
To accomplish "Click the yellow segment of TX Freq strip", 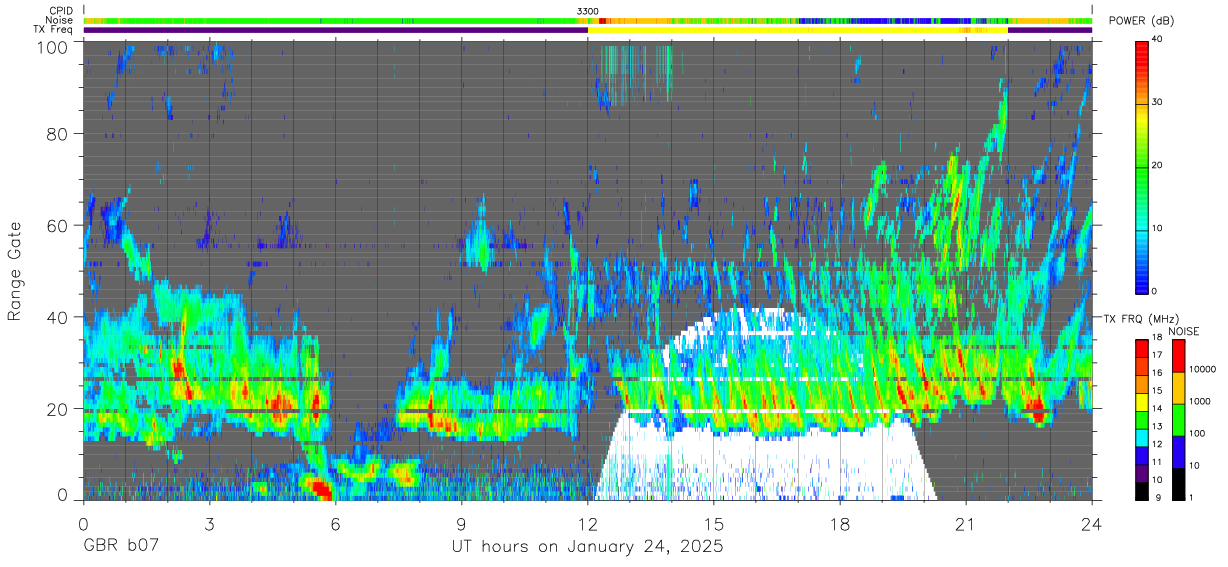I will 797,30.
